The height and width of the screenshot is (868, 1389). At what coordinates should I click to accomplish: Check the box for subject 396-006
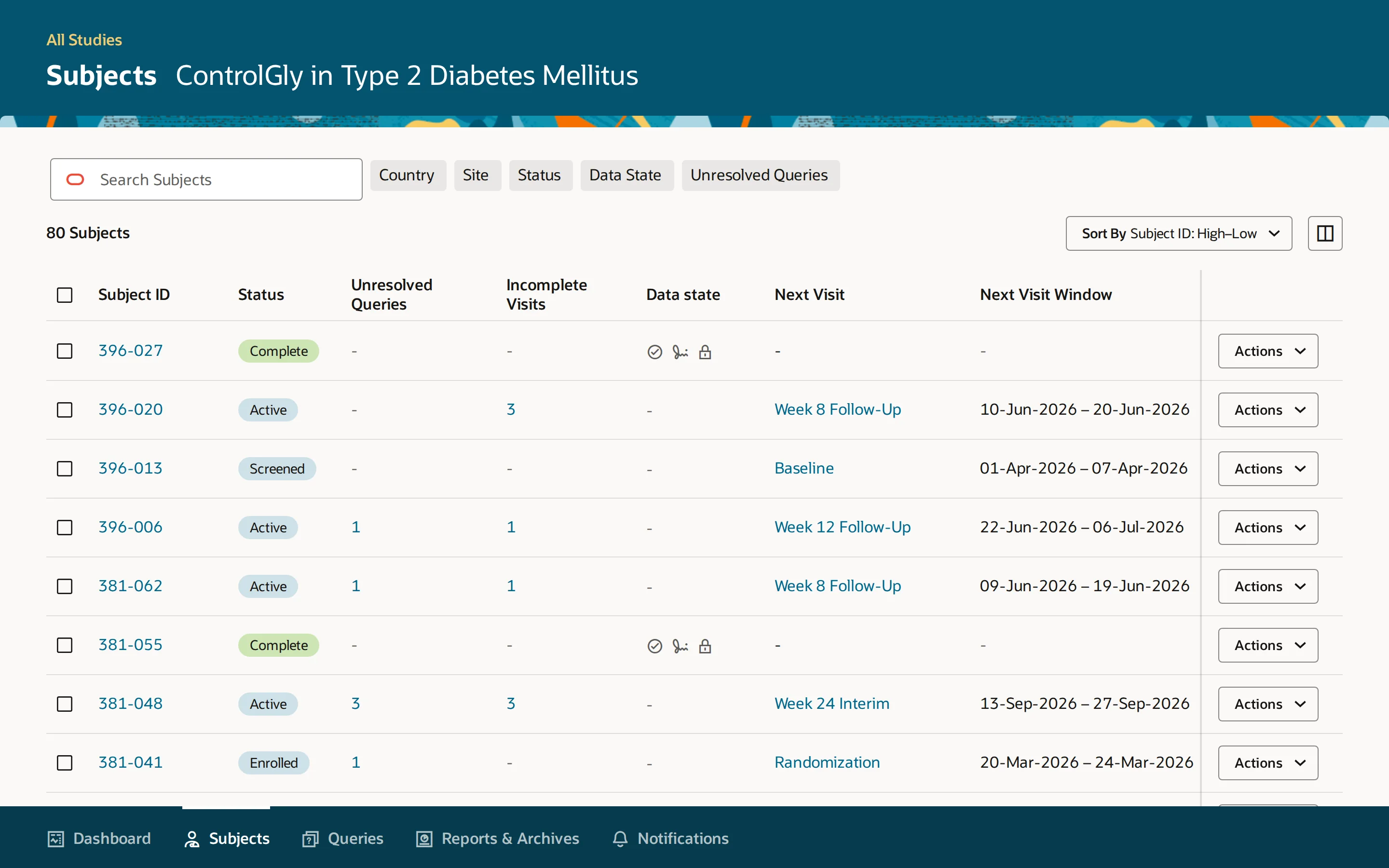pos(65,527)
